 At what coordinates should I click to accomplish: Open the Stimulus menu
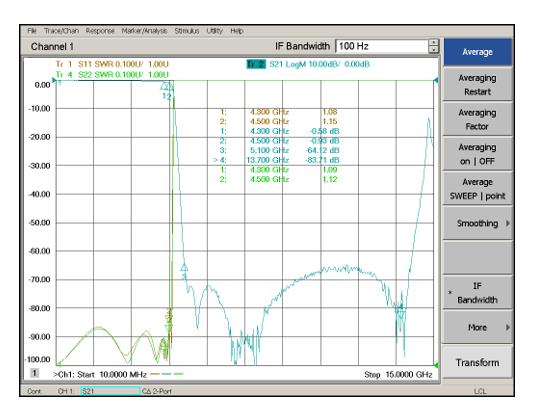(187, 31)
